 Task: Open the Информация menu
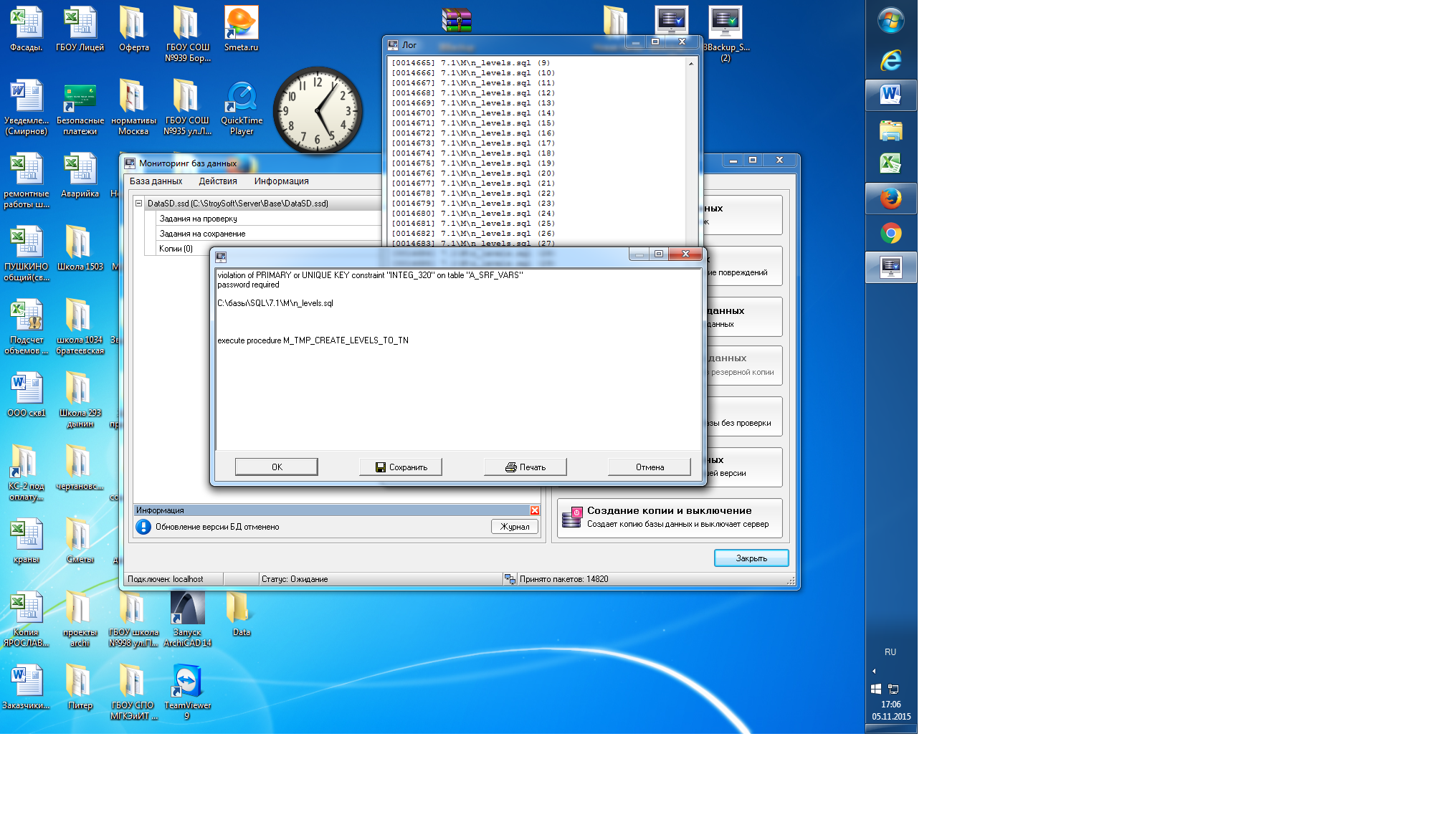click(x=282, y=181)
